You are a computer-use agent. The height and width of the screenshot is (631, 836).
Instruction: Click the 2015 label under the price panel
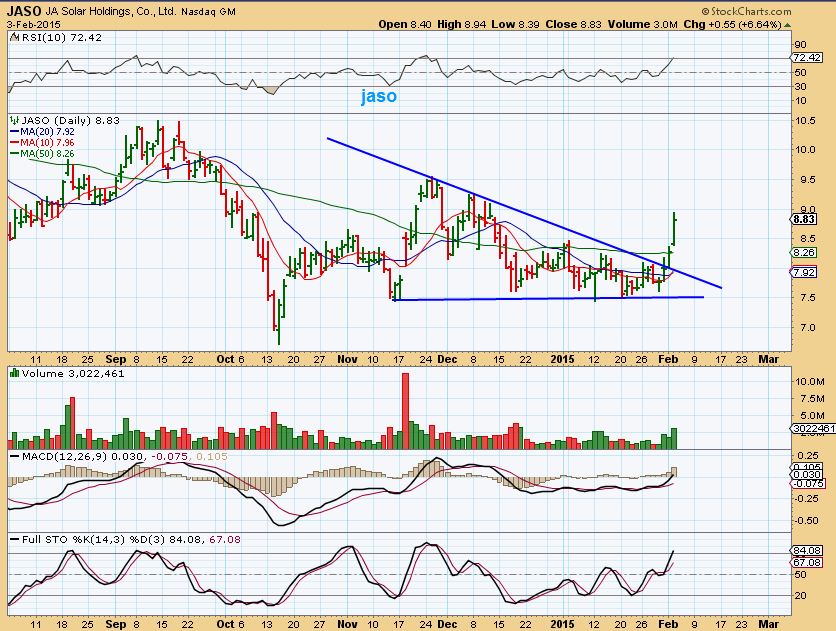pos(562,359)
